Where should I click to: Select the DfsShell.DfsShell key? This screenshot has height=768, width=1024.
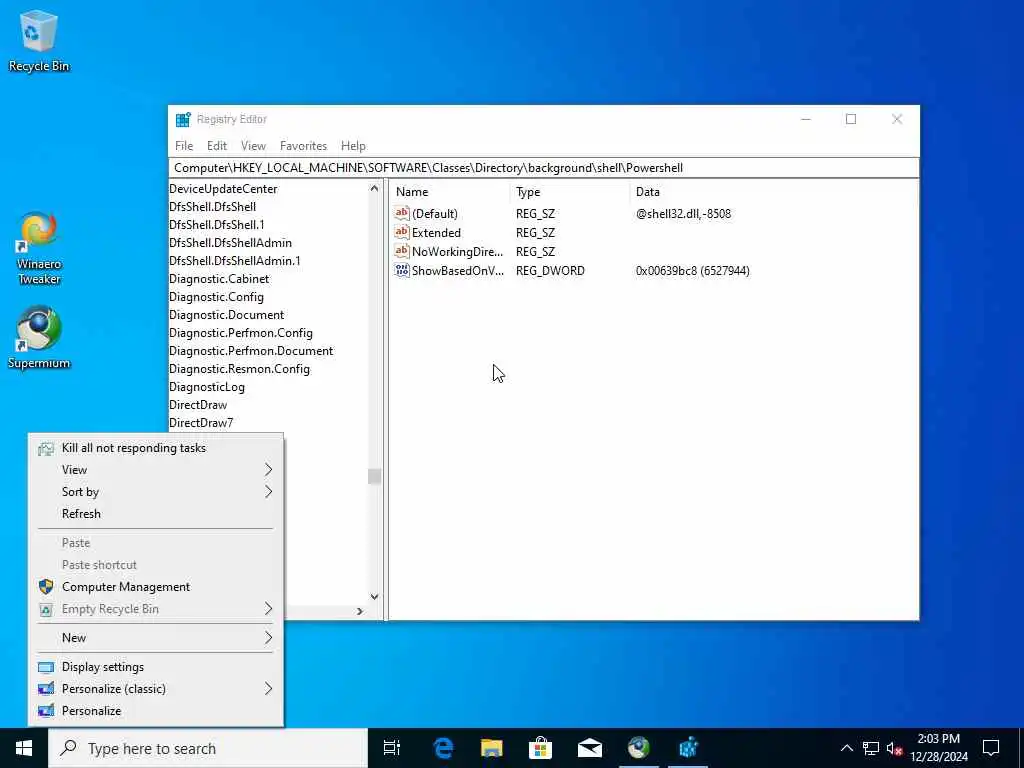[212, 206]
